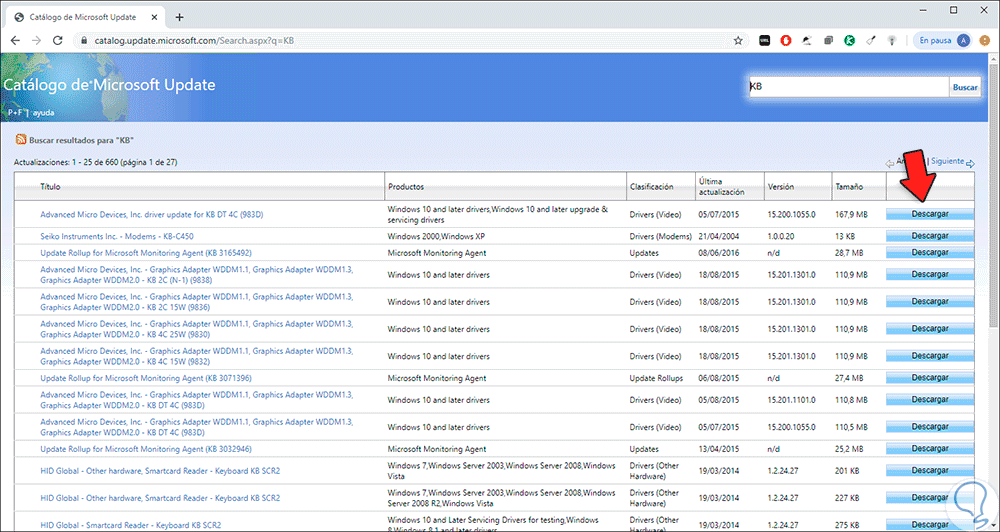Open AMD KB 4C 25W (9830) link
The height and width of the screenshot is (532, 1000).
tap(196, 329)
